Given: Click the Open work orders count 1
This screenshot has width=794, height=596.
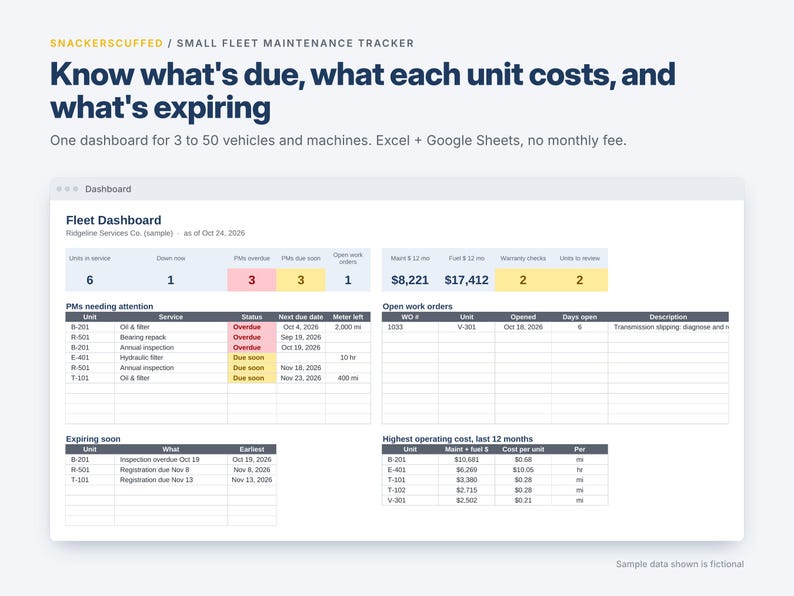Looking at the screenshot, I should [x=348, y=280].
